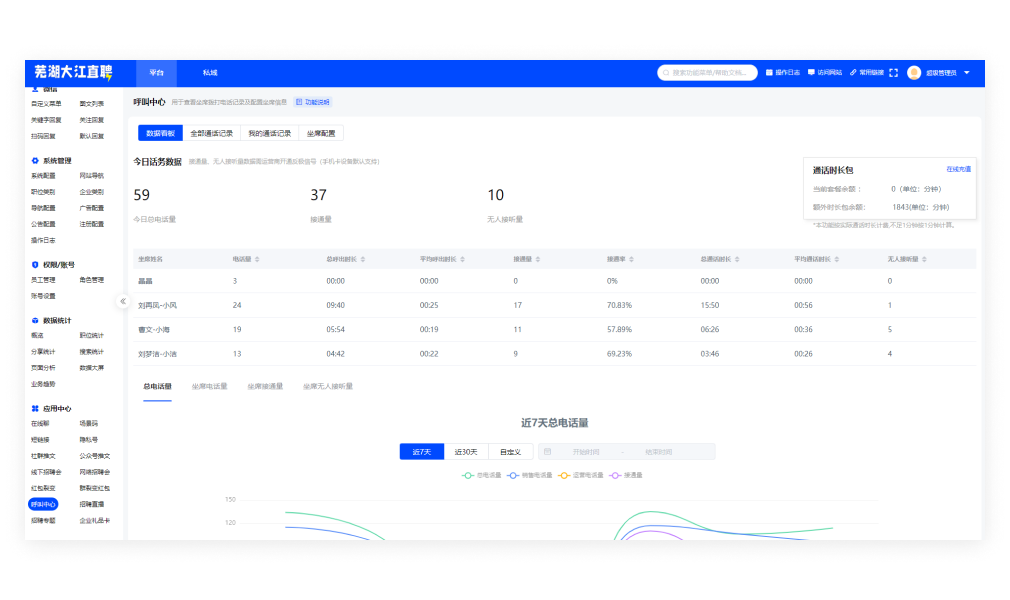Click the fullscreen toggle icon in header

click(x=893, y=73)
